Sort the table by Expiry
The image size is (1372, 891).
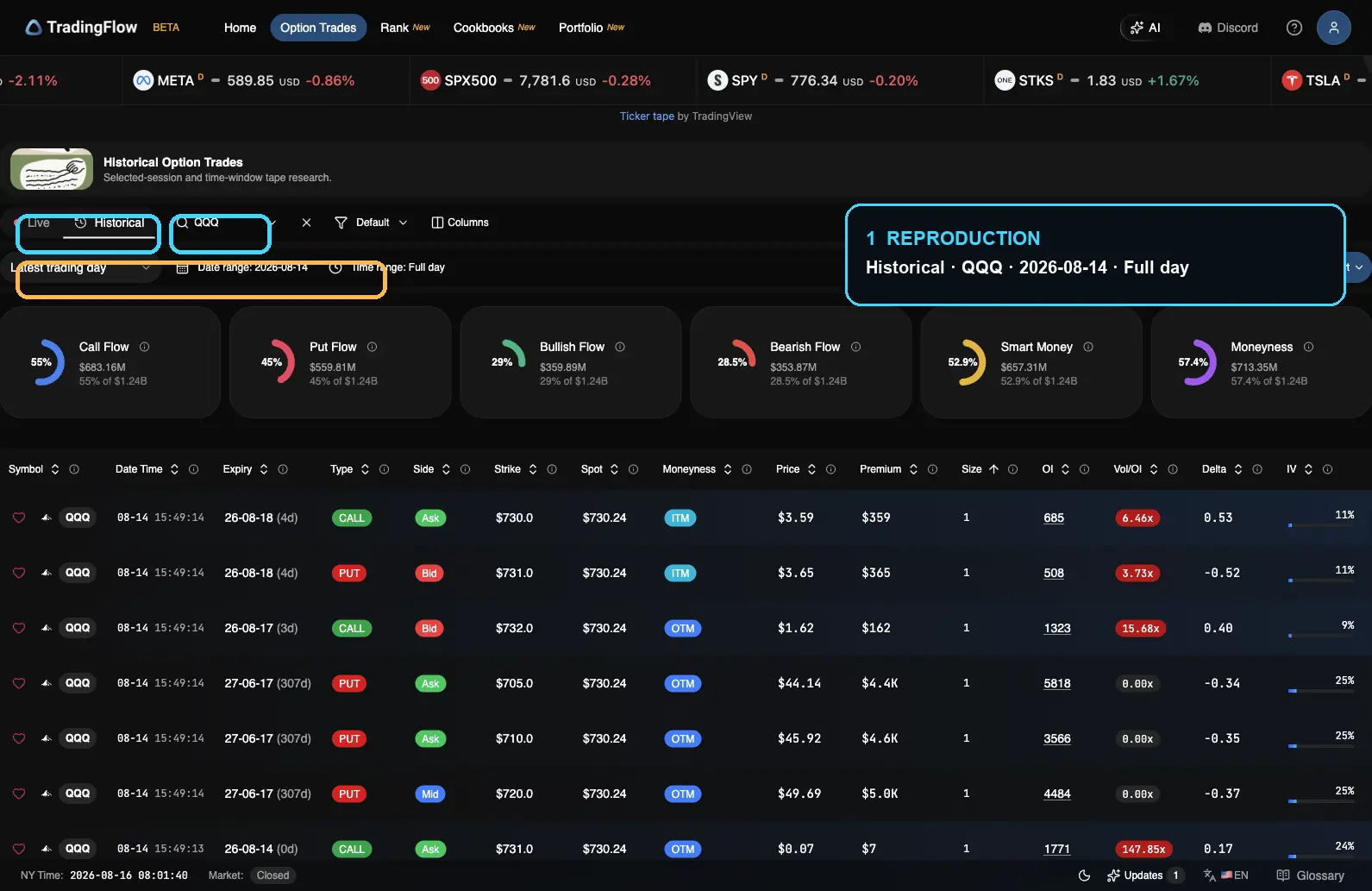[x=264, y=469]
